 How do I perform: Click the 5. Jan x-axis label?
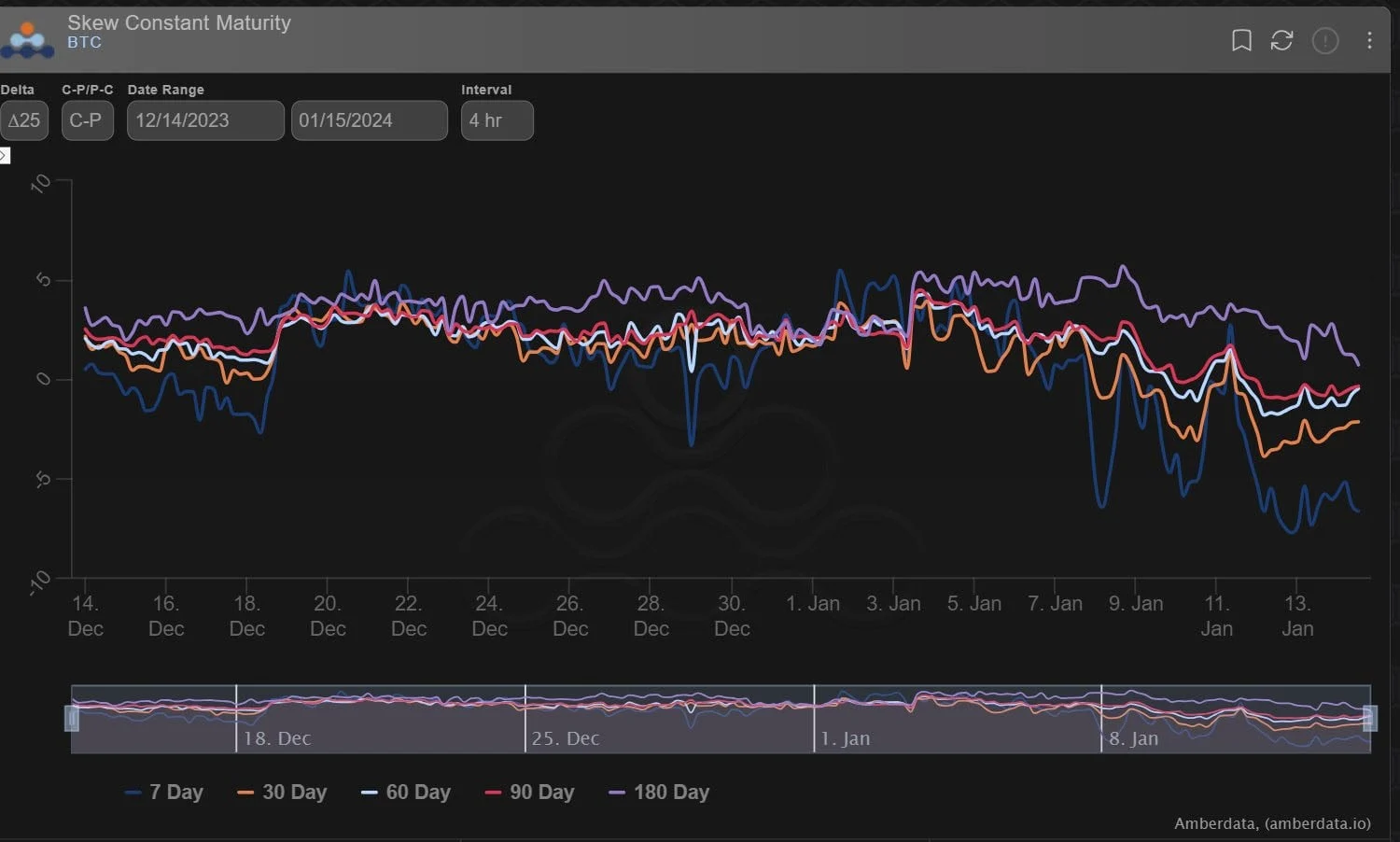click(x=974, y=604)
